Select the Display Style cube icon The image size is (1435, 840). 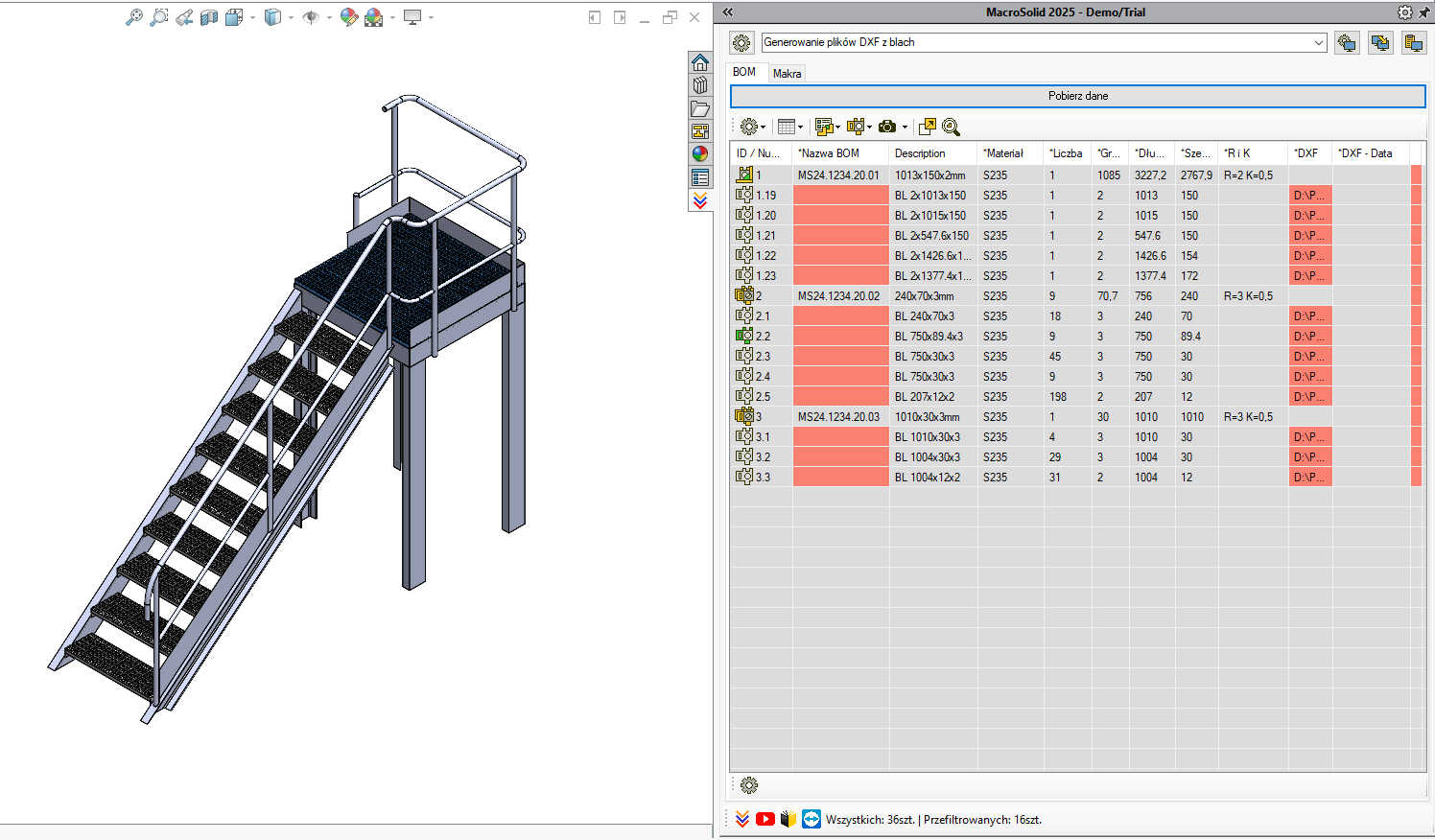272,17
